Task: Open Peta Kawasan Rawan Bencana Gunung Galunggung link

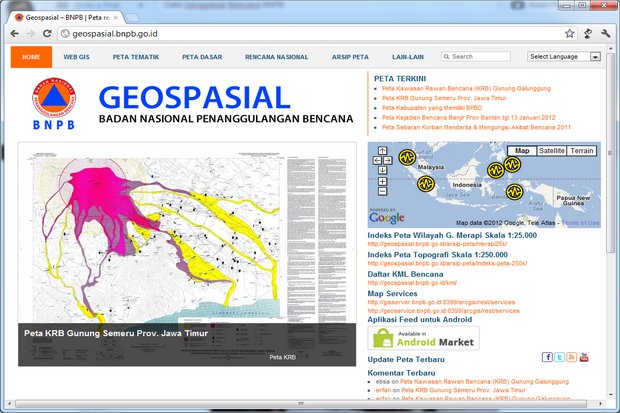Action: click(x=466, y=89)
